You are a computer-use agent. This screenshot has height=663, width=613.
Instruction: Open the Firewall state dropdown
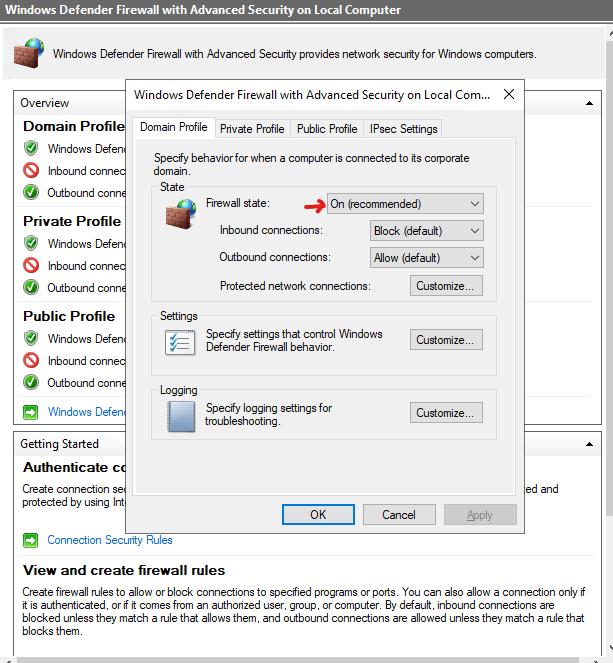pos(405,204)
